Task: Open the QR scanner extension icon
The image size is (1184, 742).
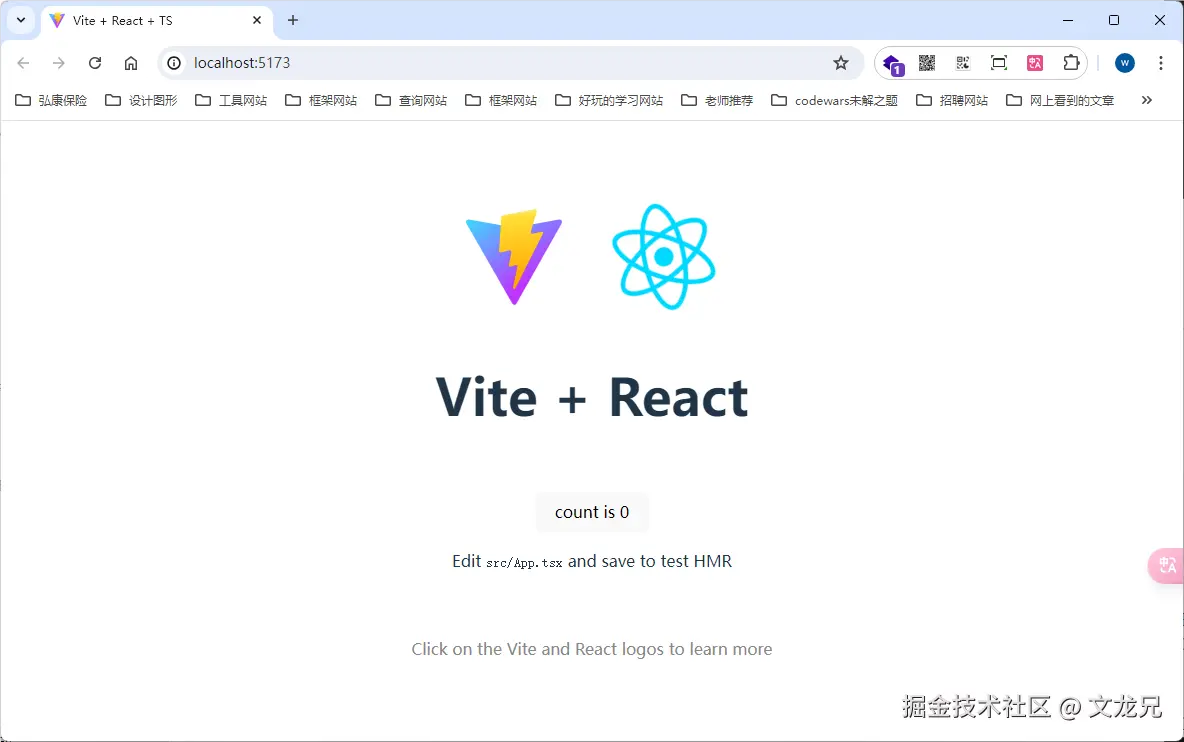Action: 963,63
